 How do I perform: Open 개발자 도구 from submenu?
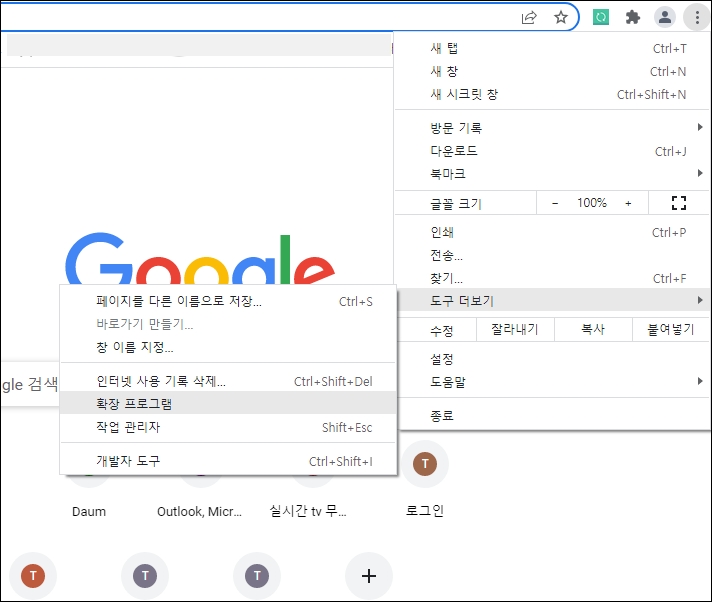click(228, 461)
